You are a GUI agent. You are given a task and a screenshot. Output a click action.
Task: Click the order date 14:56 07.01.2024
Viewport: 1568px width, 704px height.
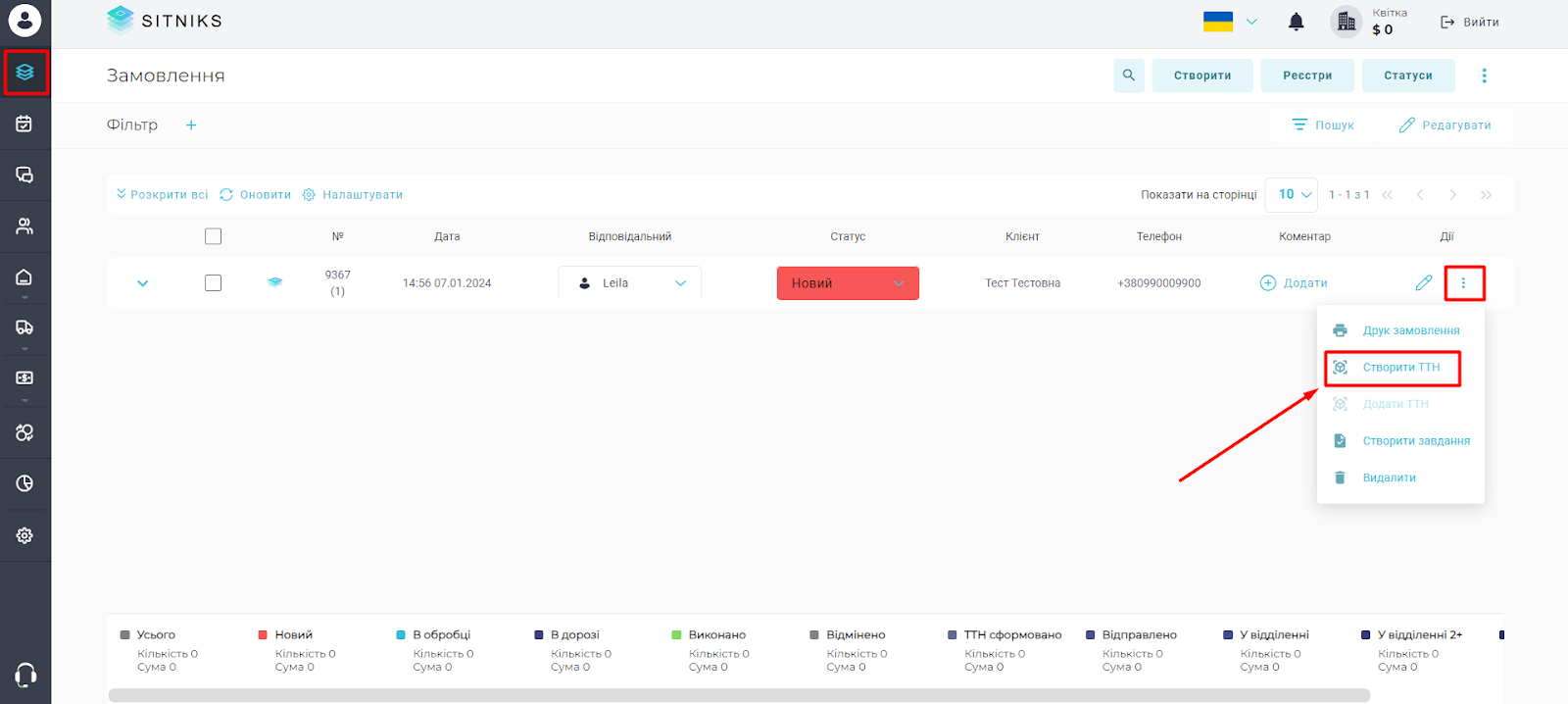447,283
